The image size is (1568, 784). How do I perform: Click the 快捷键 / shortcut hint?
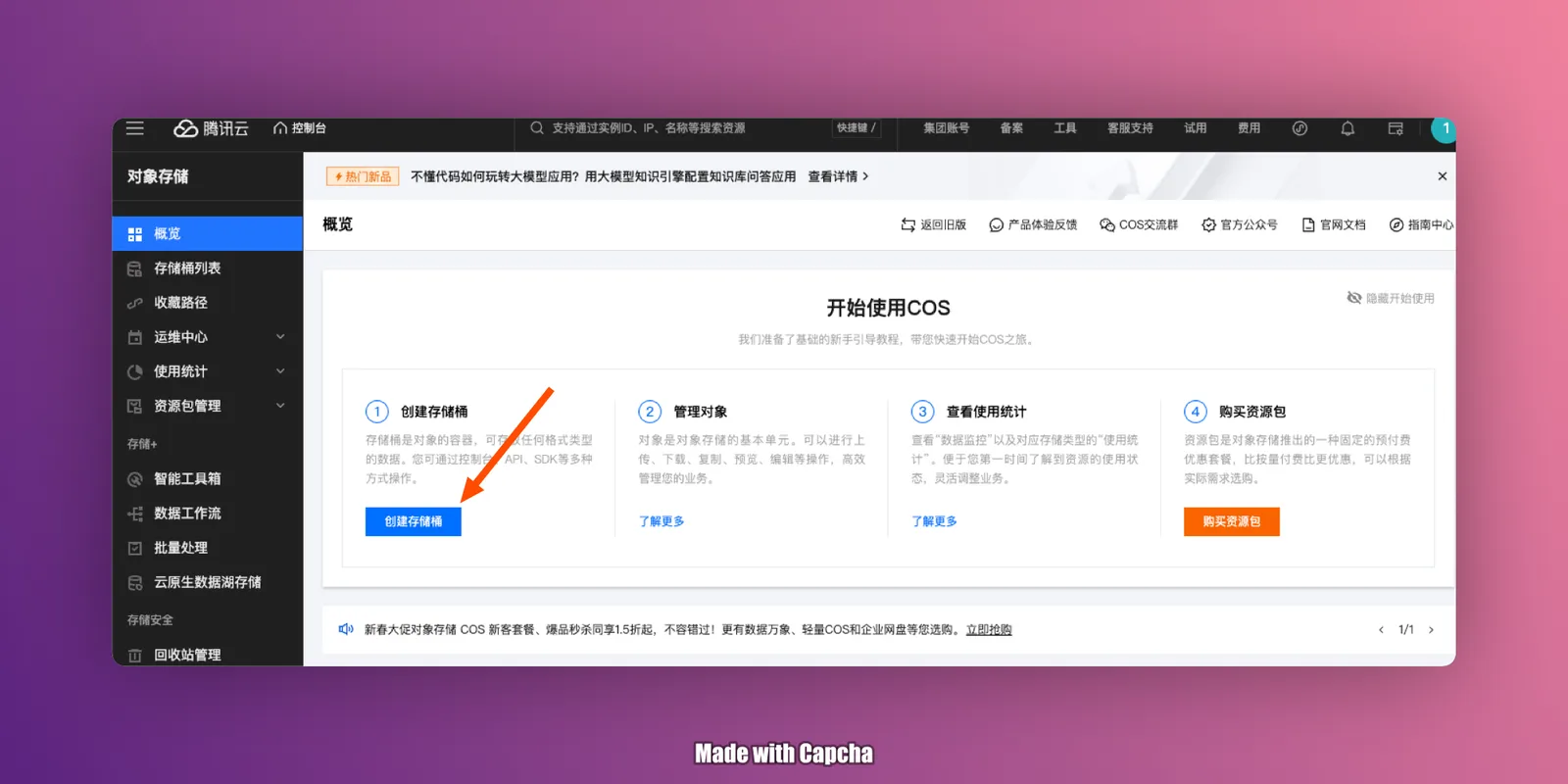click(856, 128)
